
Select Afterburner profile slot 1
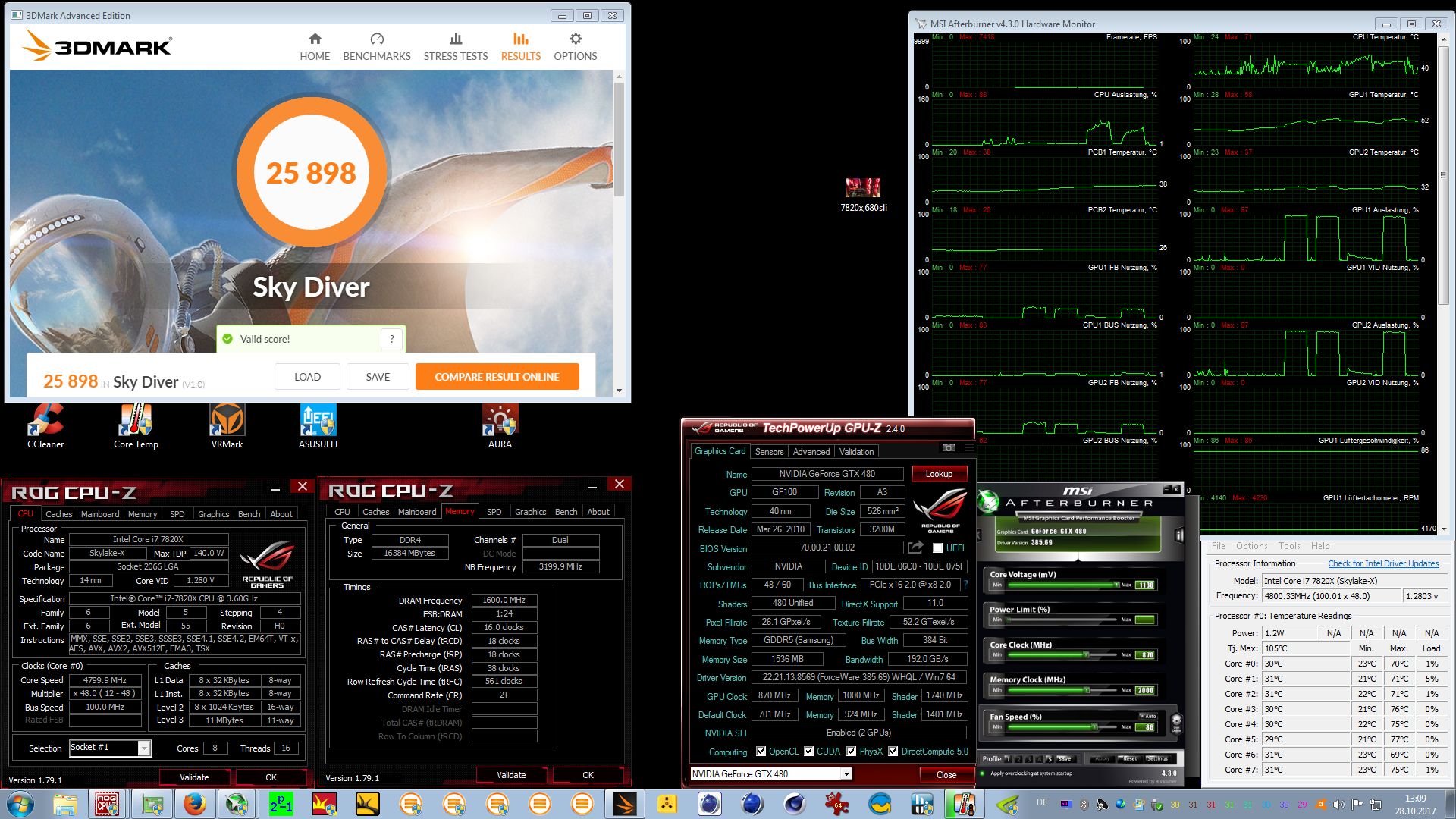point(1008,758)
